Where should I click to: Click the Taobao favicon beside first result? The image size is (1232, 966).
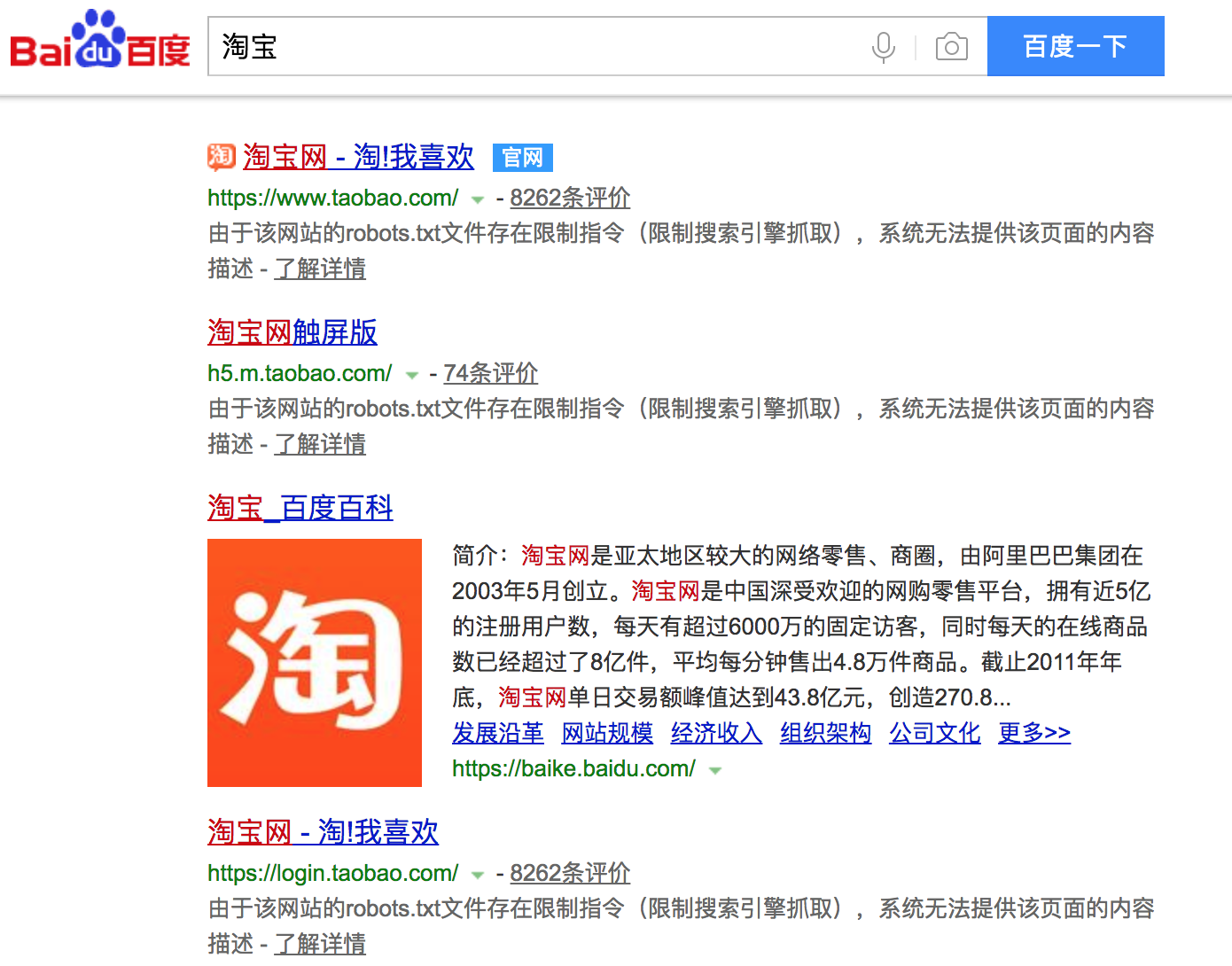tap(221, 157)
